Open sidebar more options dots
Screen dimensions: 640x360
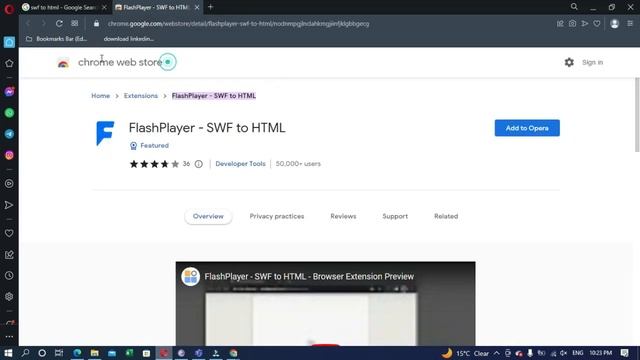9,337
